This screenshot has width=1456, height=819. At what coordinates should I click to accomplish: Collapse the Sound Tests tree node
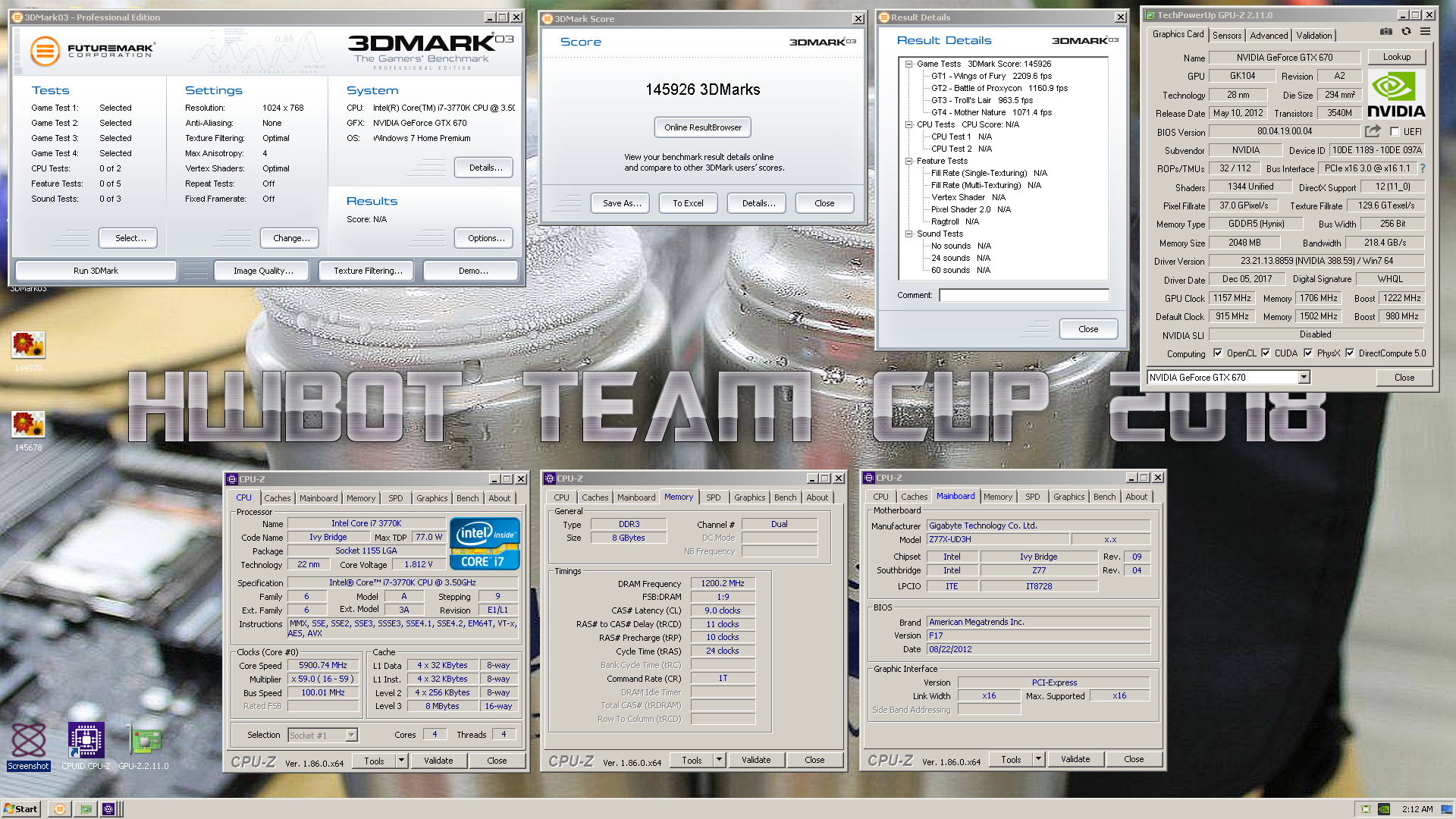908,234
